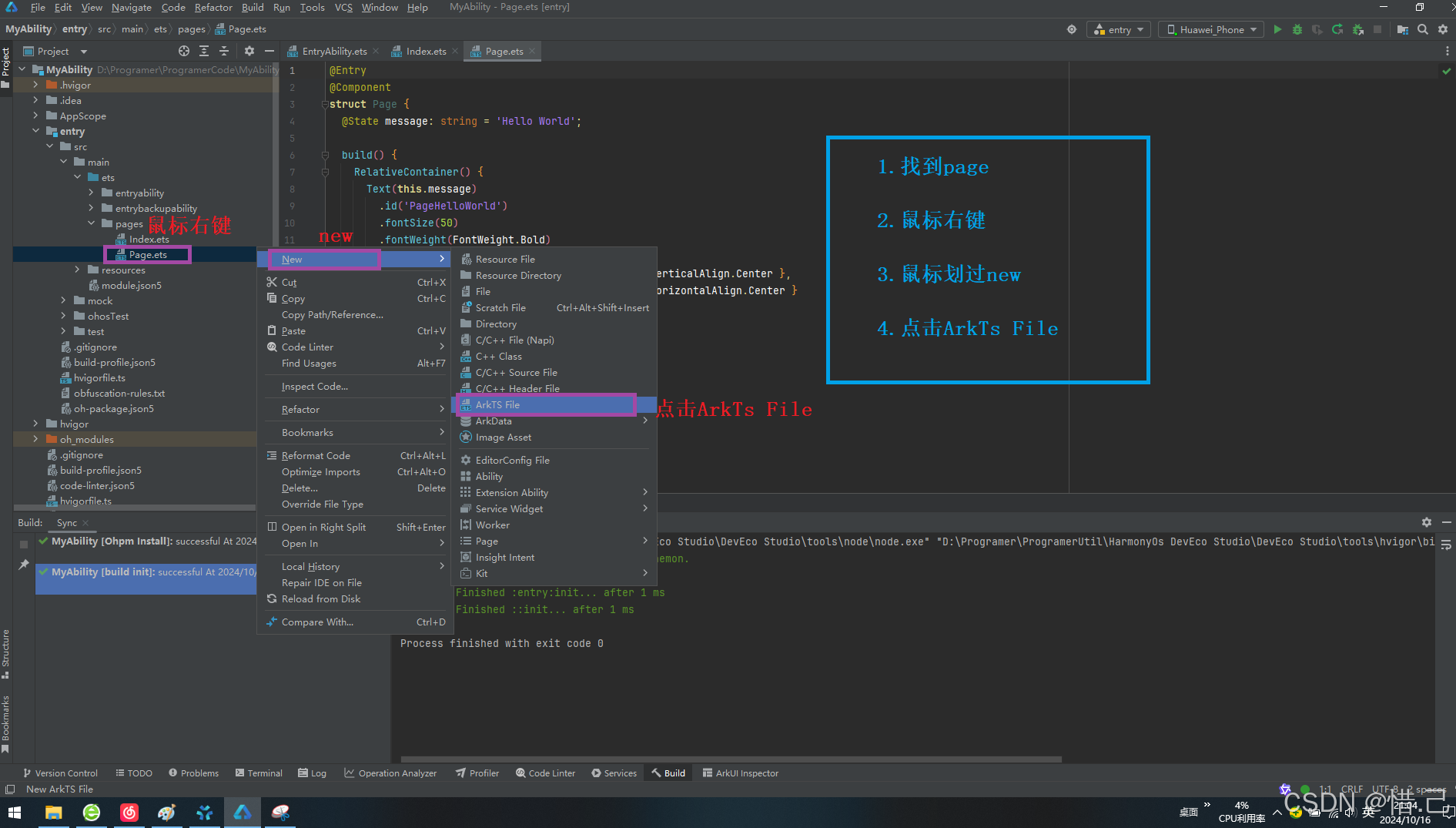Expand the entryability folder
This screenshot has height=828, width=1456.
click(91, 193)
